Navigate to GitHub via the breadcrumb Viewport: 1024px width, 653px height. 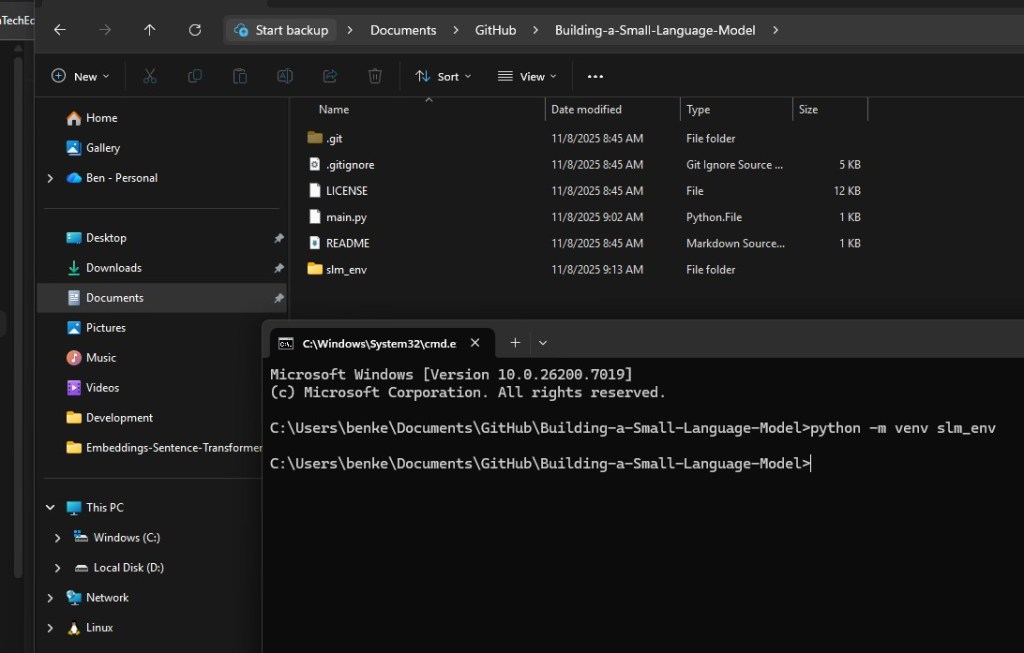click(495, 30)
